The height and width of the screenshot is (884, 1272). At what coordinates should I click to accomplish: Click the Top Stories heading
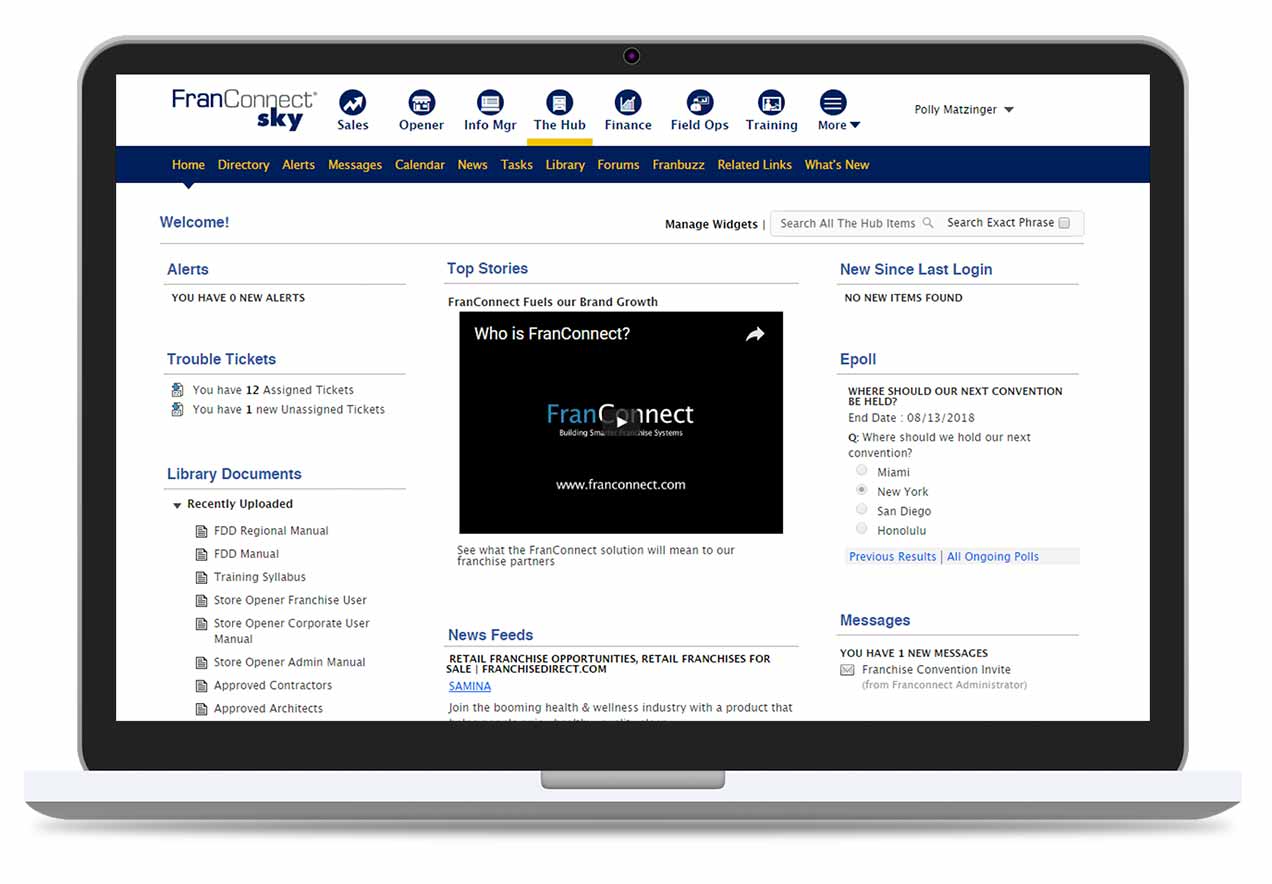[487, 268]
